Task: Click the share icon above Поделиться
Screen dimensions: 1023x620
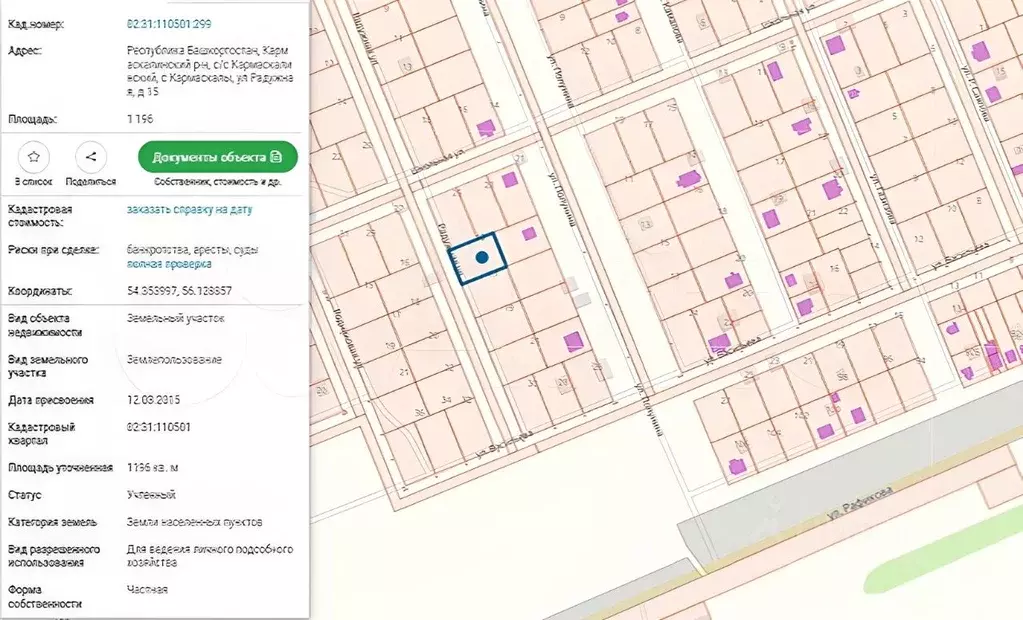Action: click(x=91, y=157)
